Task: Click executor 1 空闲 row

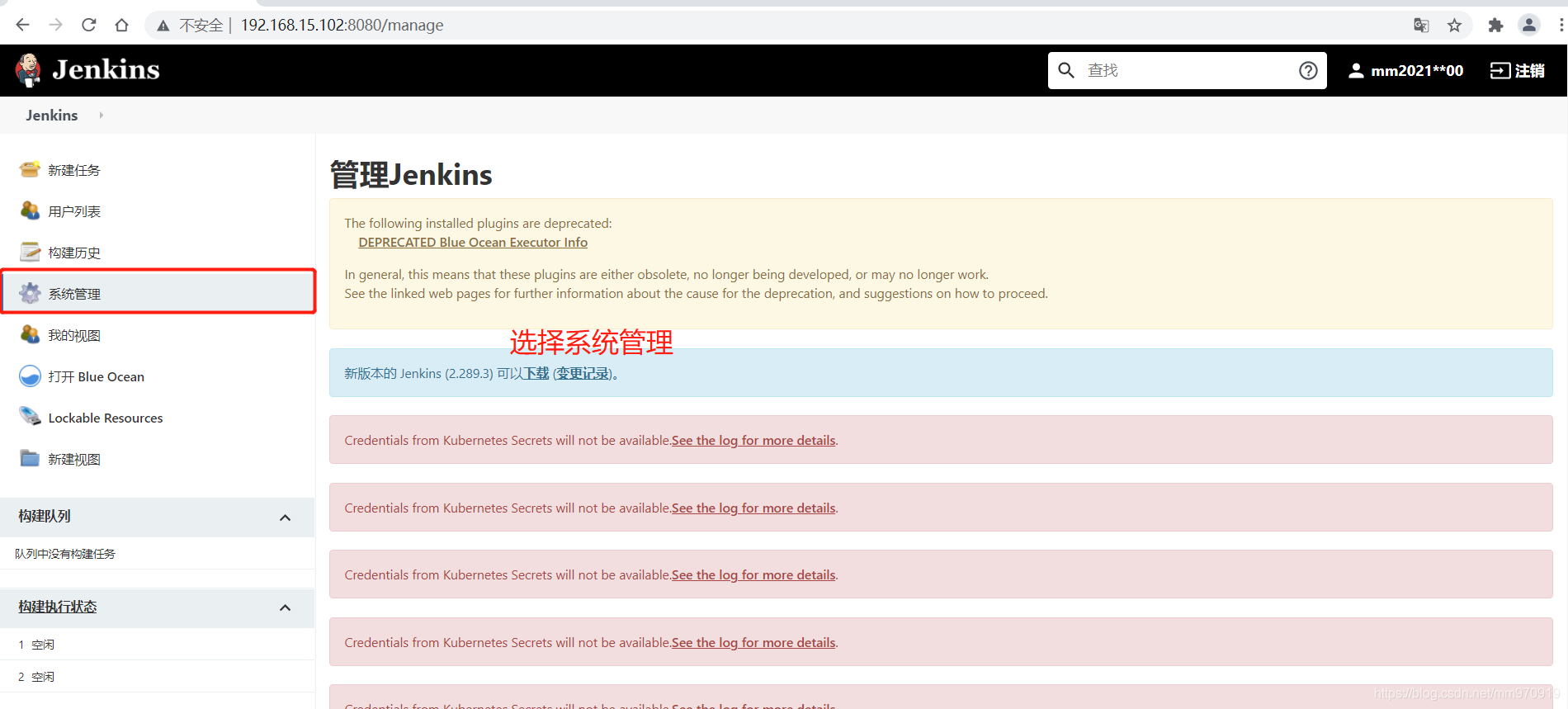Action: pyautogui.click(x=157, y=644)
